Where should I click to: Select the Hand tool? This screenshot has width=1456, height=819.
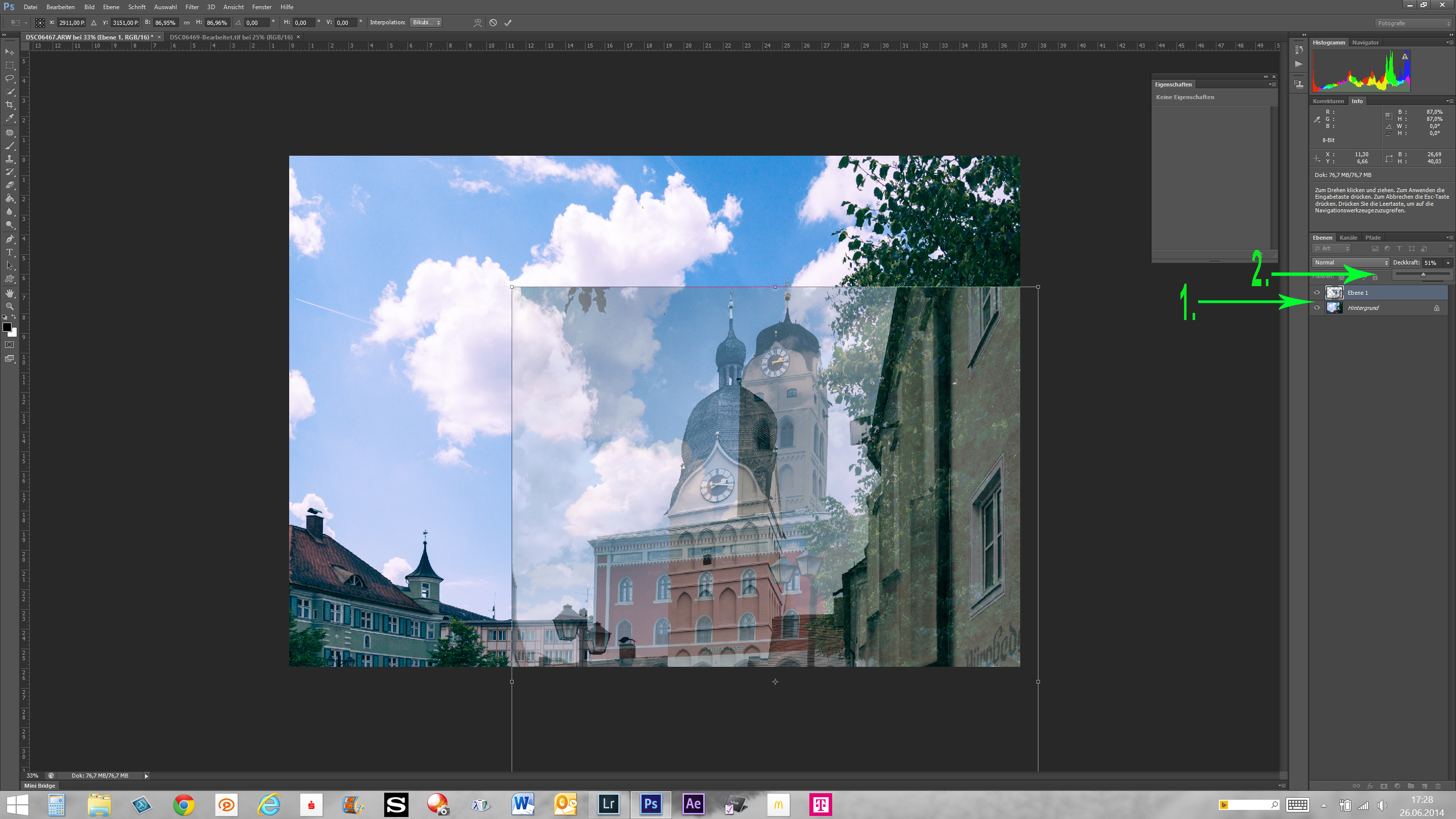pos(10,293)
